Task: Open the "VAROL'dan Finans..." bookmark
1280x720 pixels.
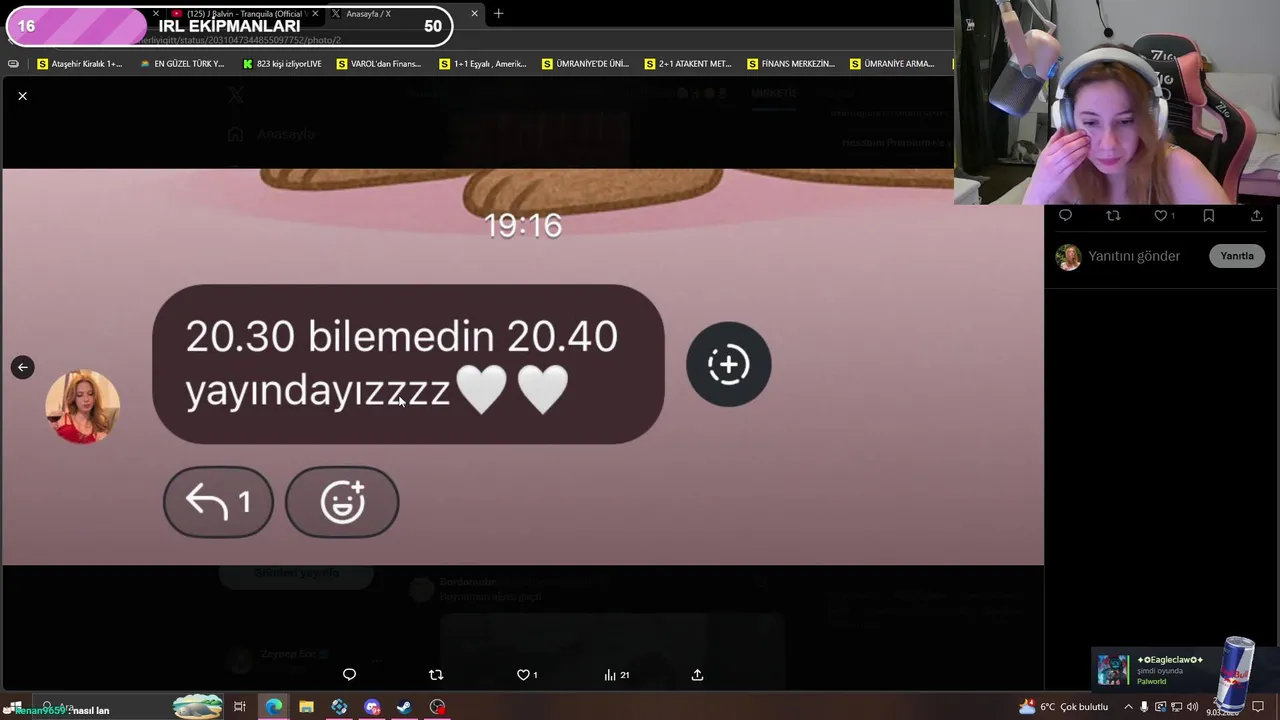Action: 379,64
